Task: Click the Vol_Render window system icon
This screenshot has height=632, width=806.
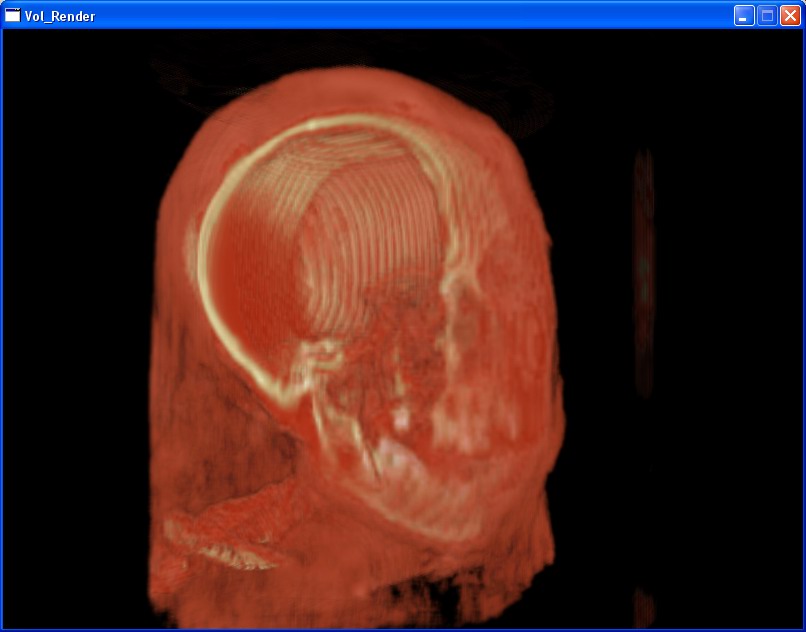Action: (13, 15)
